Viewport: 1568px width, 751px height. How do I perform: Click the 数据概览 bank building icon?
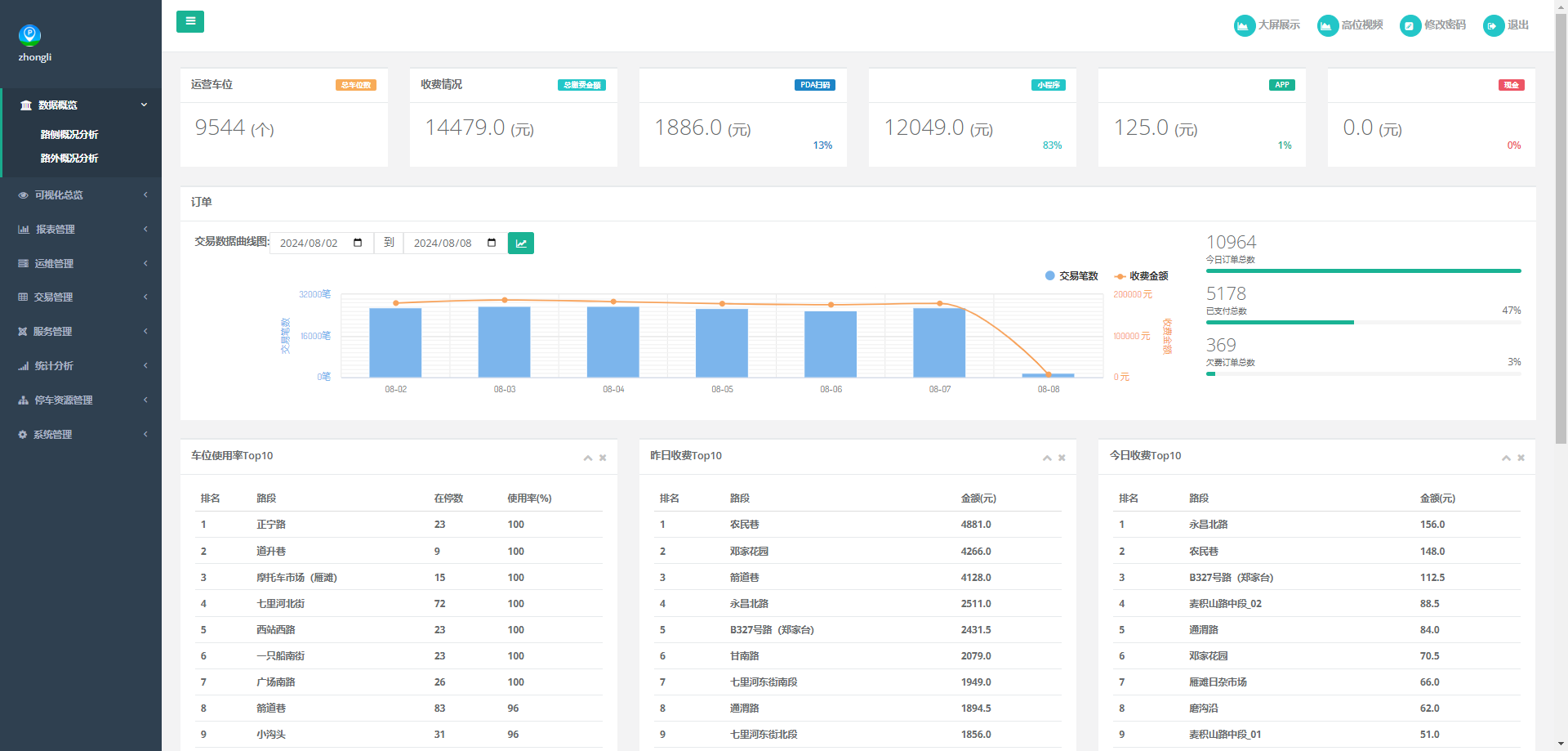click(26, 105)
